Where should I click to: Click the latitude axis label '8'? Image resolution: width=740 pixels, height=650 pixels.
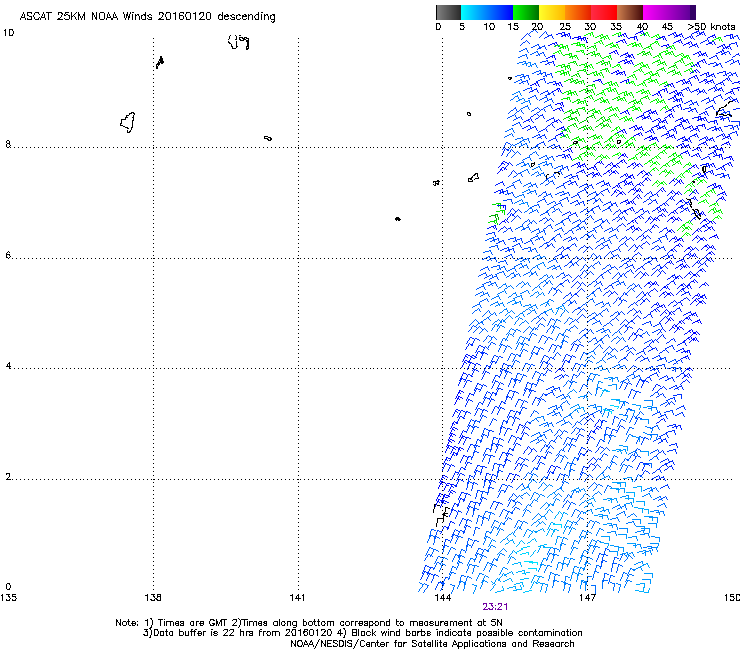(x=8, y=144)
